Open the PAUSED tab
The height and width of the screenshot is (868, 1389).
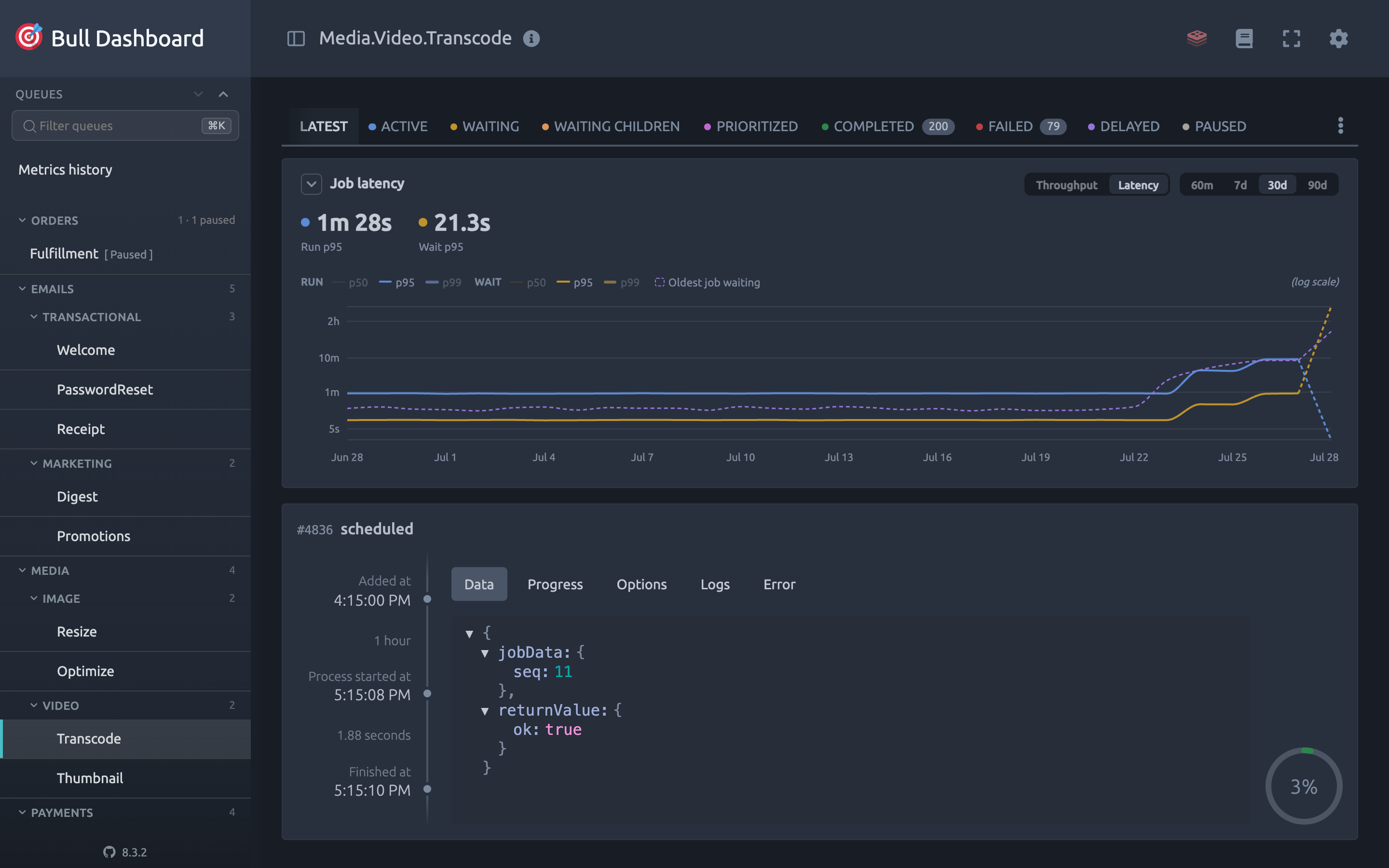(x=1214, y=126)
